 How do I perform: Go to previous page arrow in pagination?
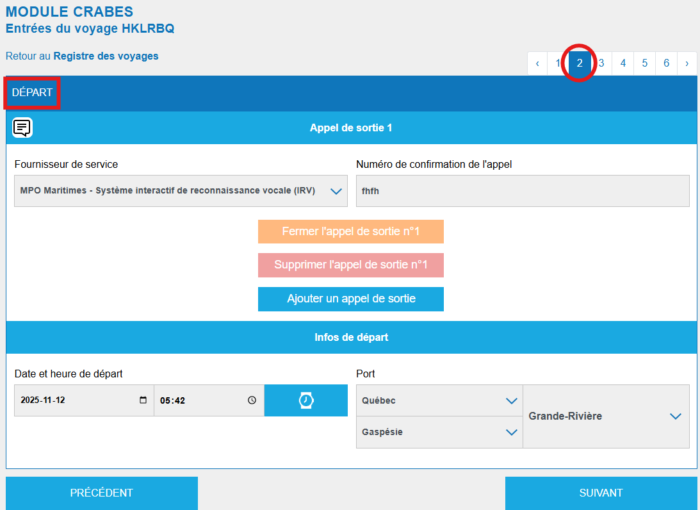point(538,63)
